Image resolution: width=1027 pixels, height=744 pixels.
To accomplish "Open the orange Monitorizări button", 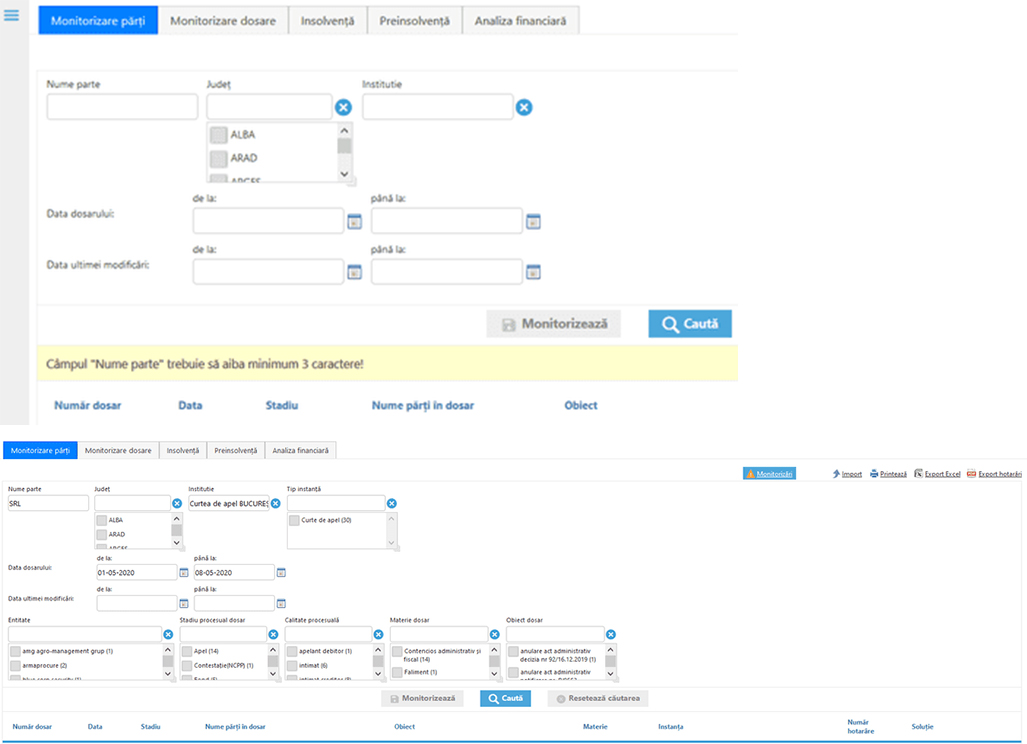I will [x=769, y=474].
